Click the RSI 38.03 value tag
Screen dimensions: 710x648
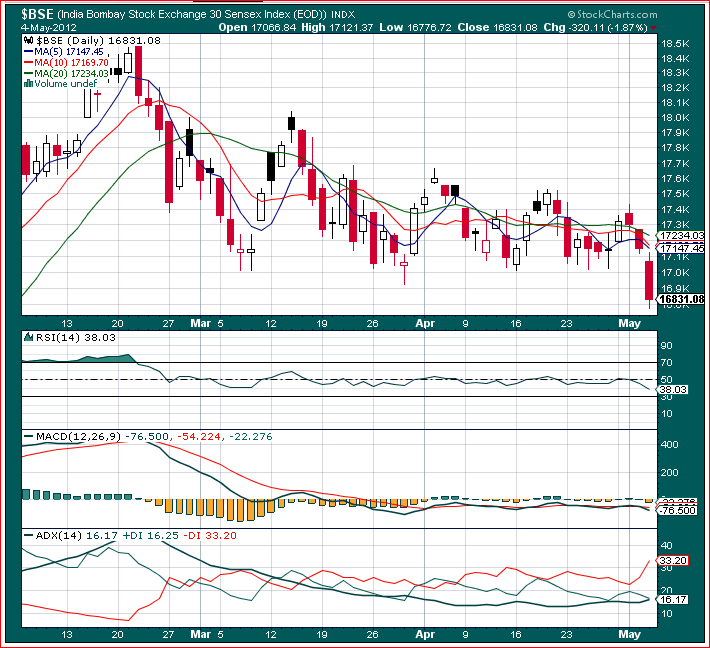click(673, 389)
